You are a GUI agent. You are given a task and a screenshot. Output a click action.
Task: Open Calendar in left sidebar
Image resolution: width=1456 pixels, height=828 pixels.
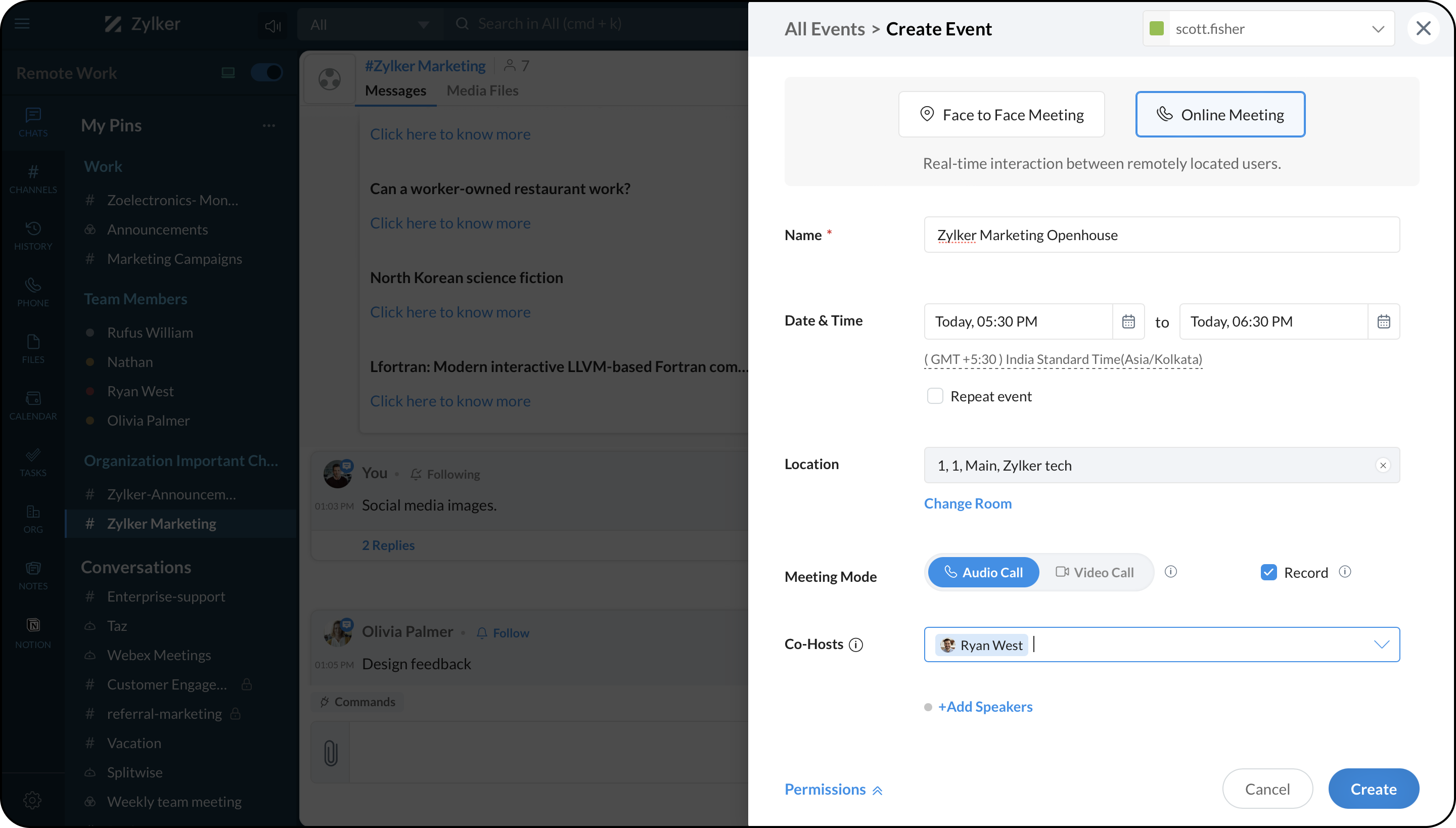(x=33, y=405)
